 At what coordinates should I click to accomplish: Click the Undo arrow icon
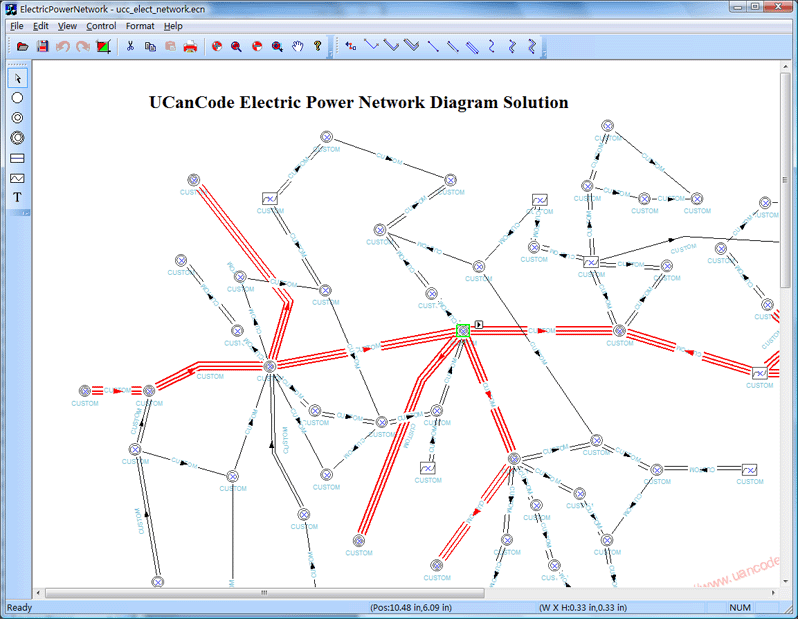coord(63,47)
